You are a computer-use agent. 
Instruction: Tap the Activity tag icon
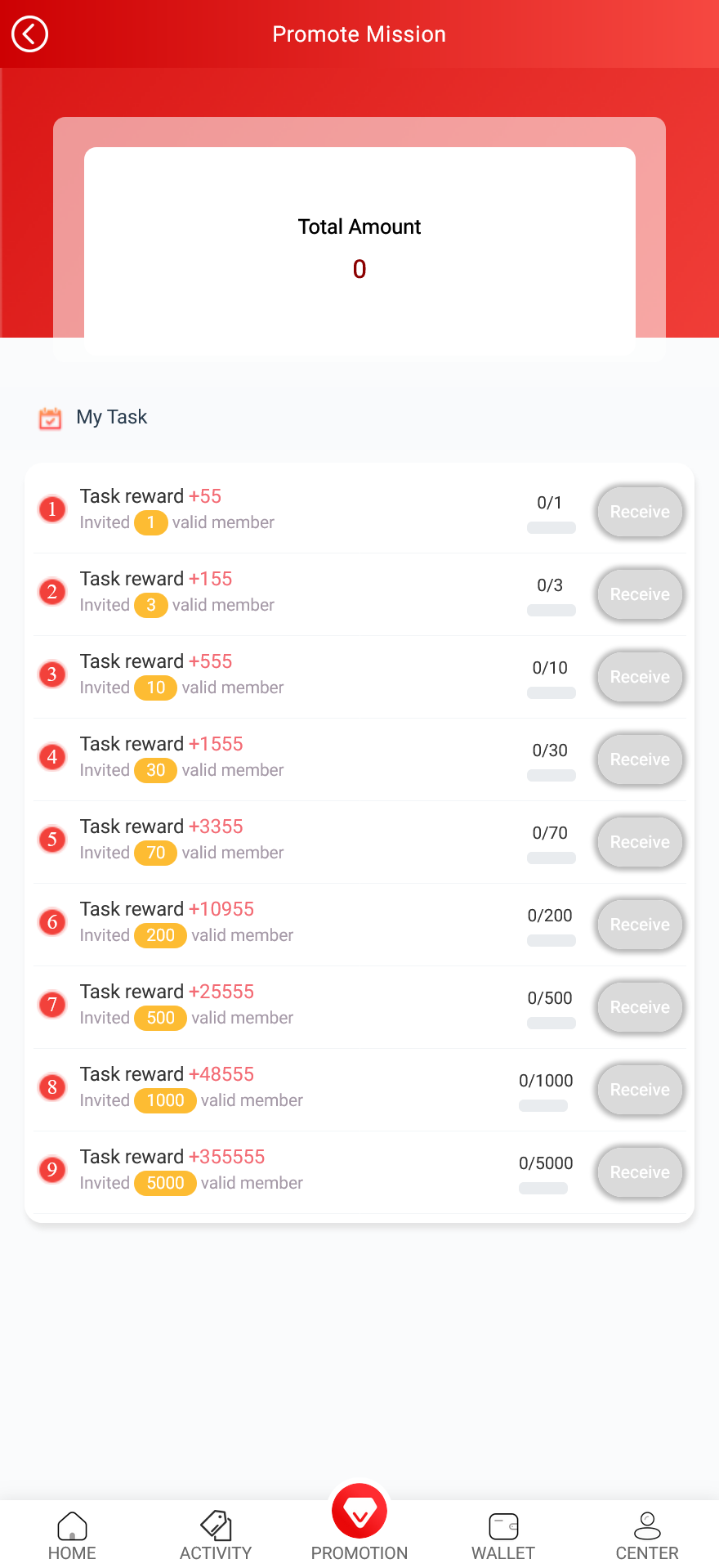click(x=216, y=1525)
